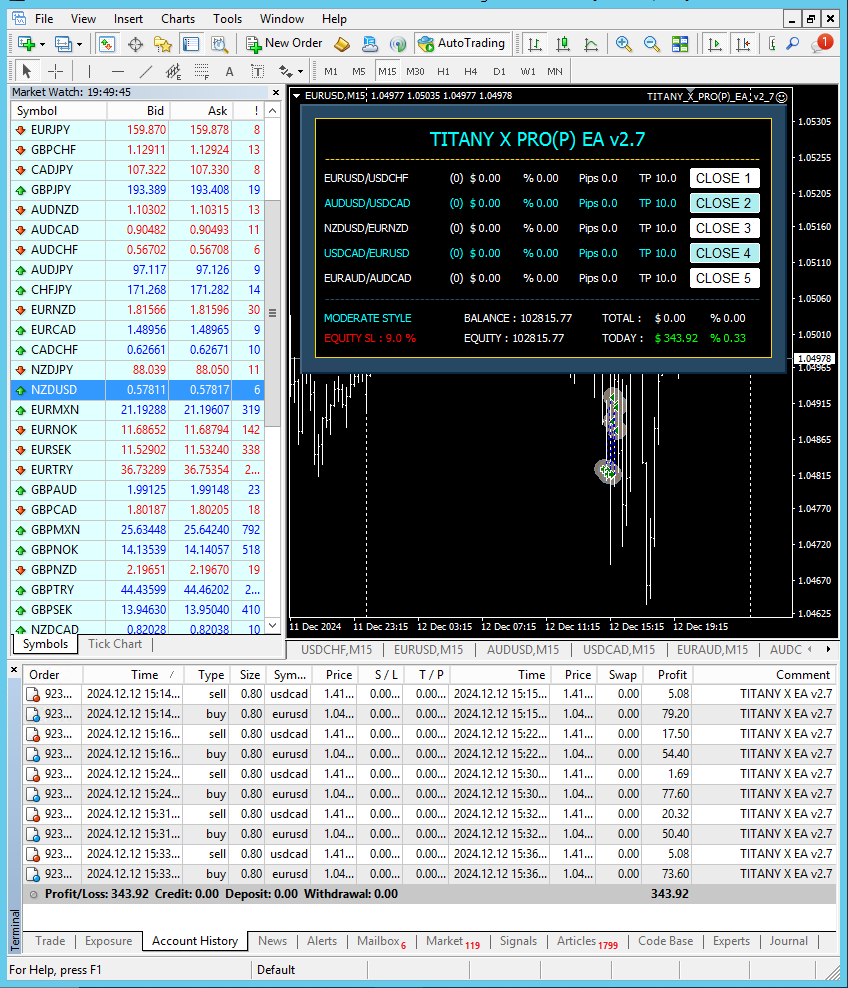Enable the M5 timeframe button

[x=358, y=71]
